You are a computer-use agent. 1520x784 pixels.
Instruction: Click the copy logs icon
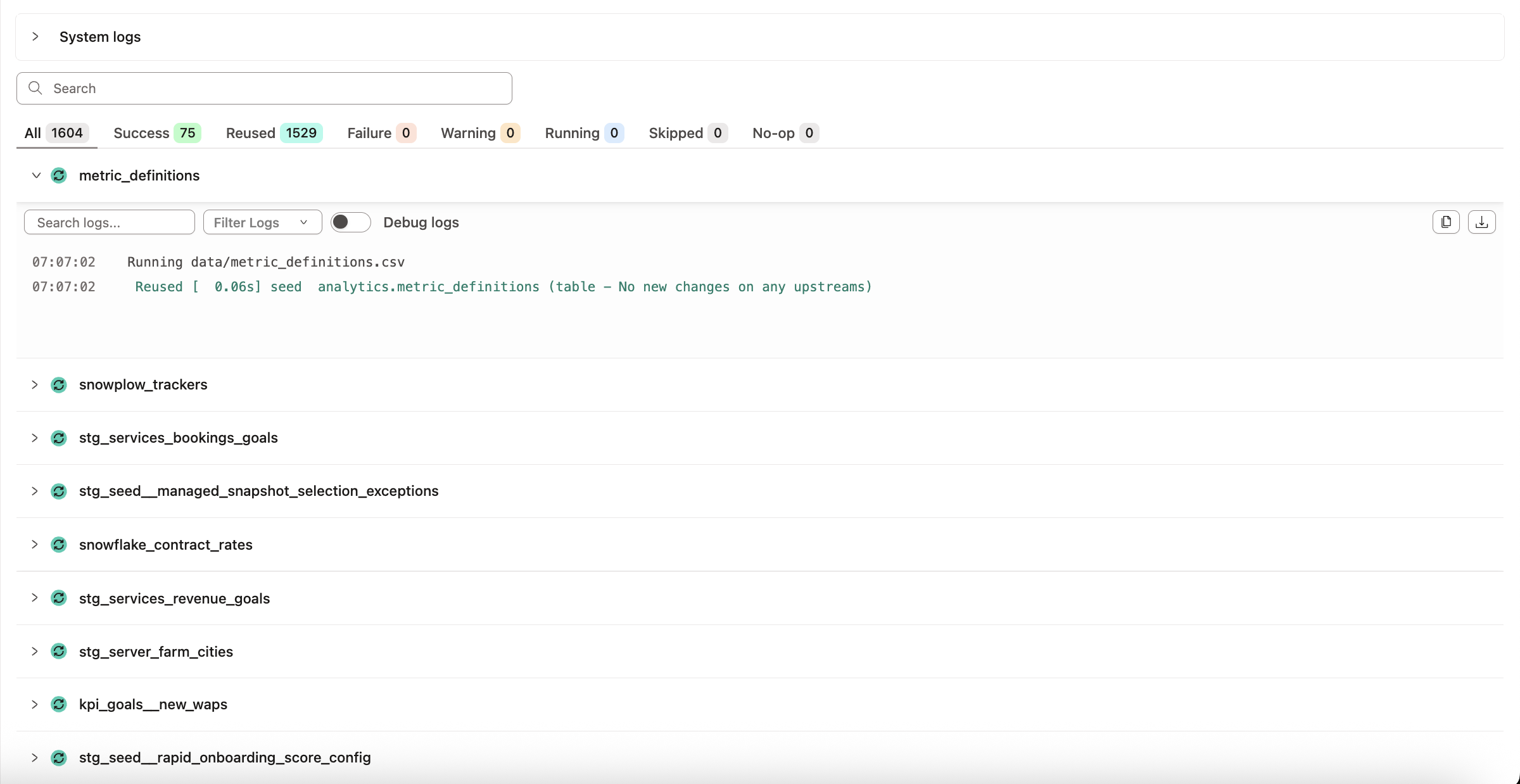(1446, 222)
